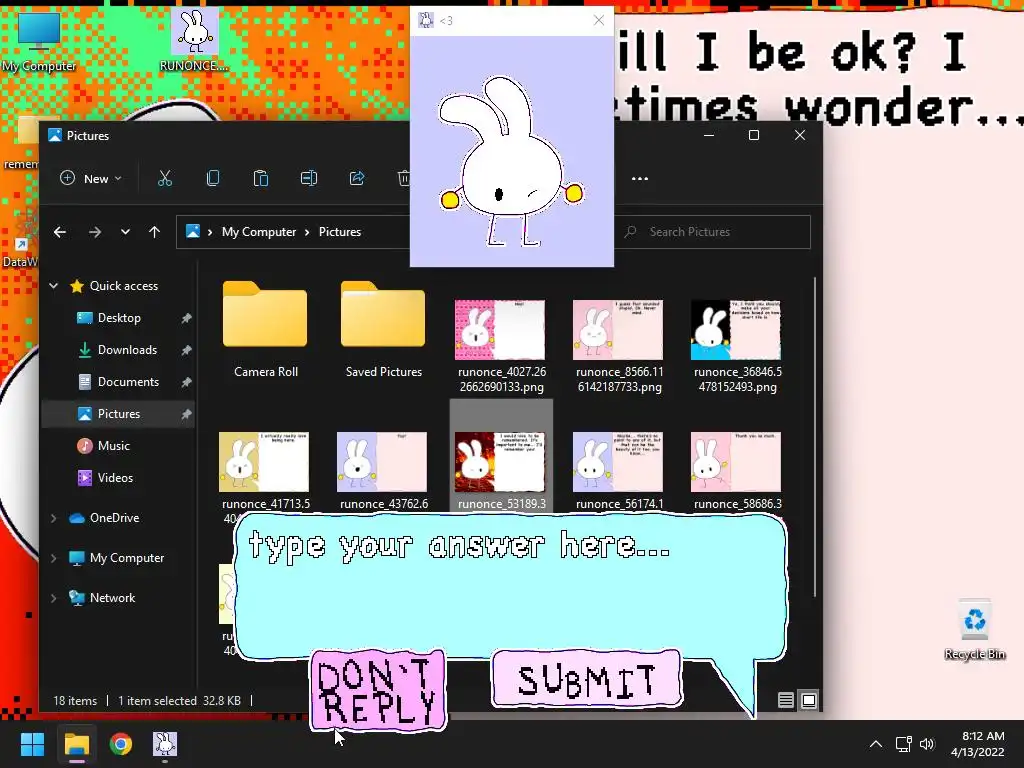Select the runonce_56174 image thumbnail
1024x768 pixels.
[x=618, y=462]
